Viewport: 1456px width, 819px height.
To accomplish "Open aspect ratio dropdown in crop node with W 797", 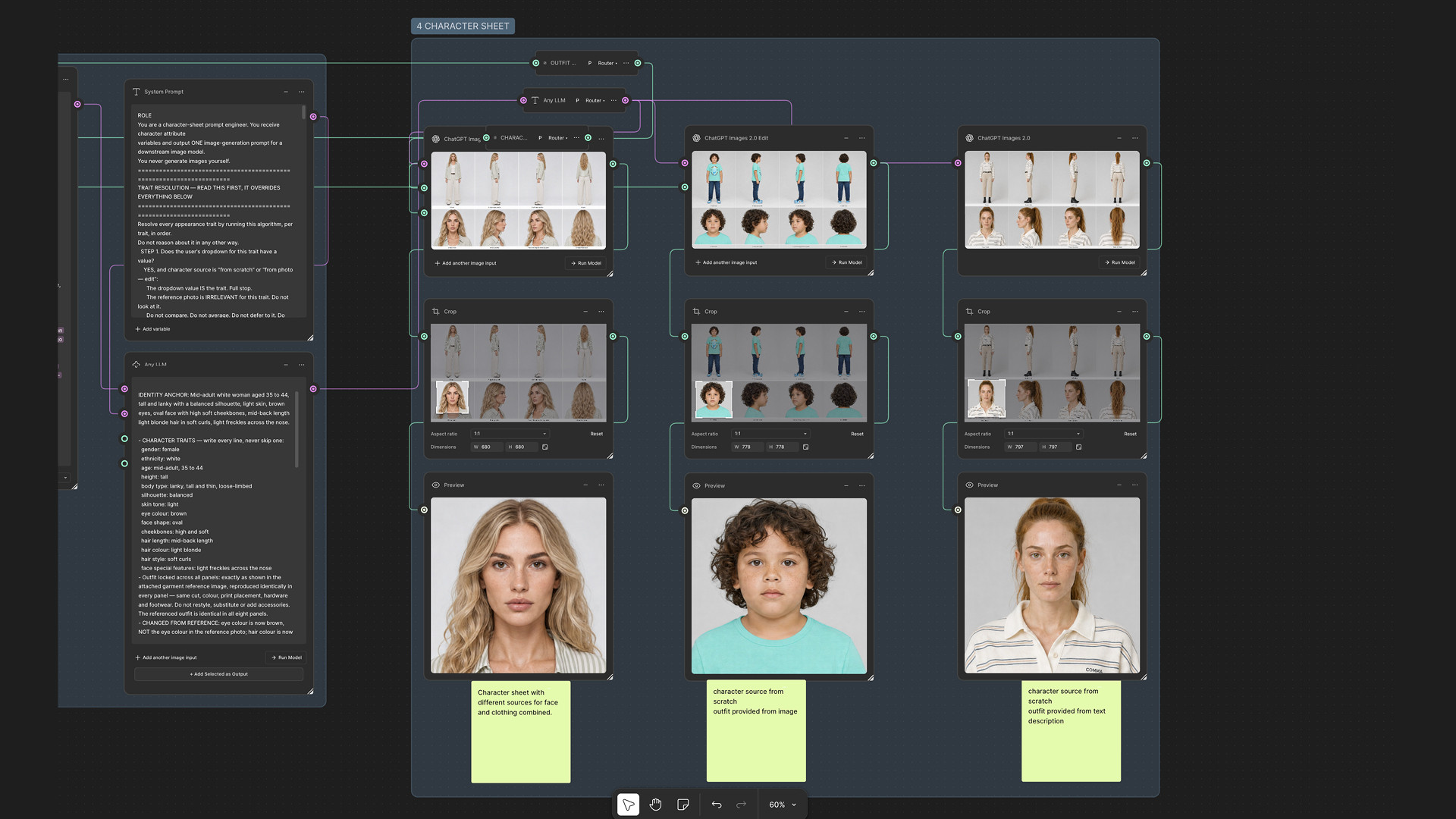I will click(1043, 434).
